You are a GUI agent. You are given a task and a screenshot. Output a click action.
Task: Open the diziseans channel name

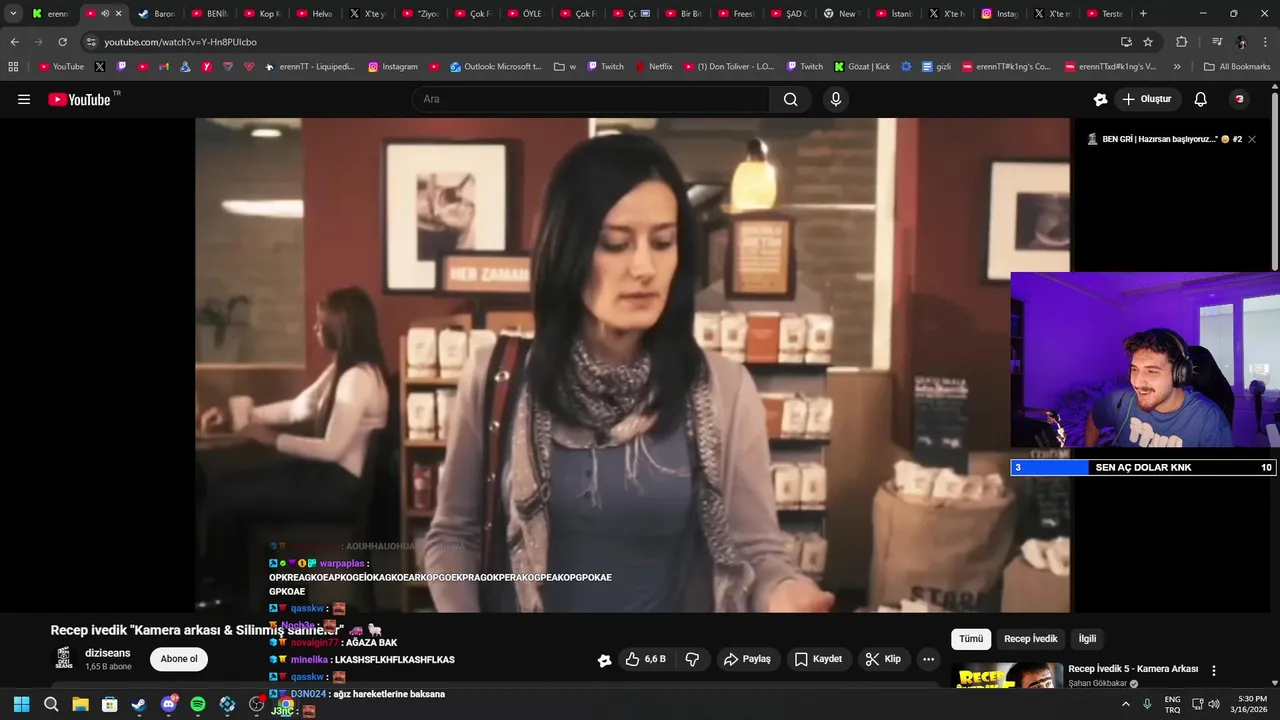108,653
